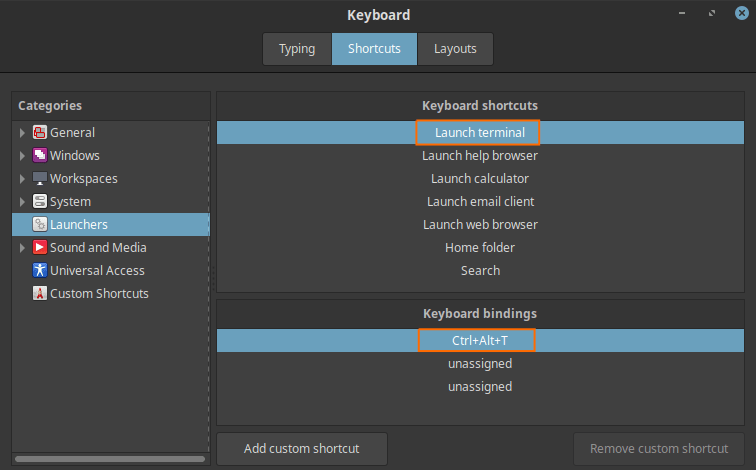
Task: Click the Categories column header
Action: [111, 106]
